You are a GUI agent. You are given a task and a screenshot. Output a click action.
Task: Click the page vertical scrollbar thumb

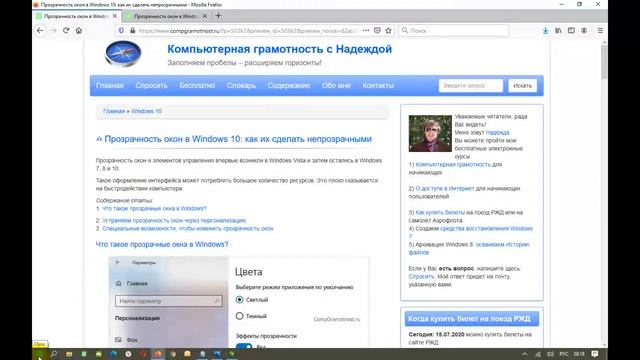[604, 62]
